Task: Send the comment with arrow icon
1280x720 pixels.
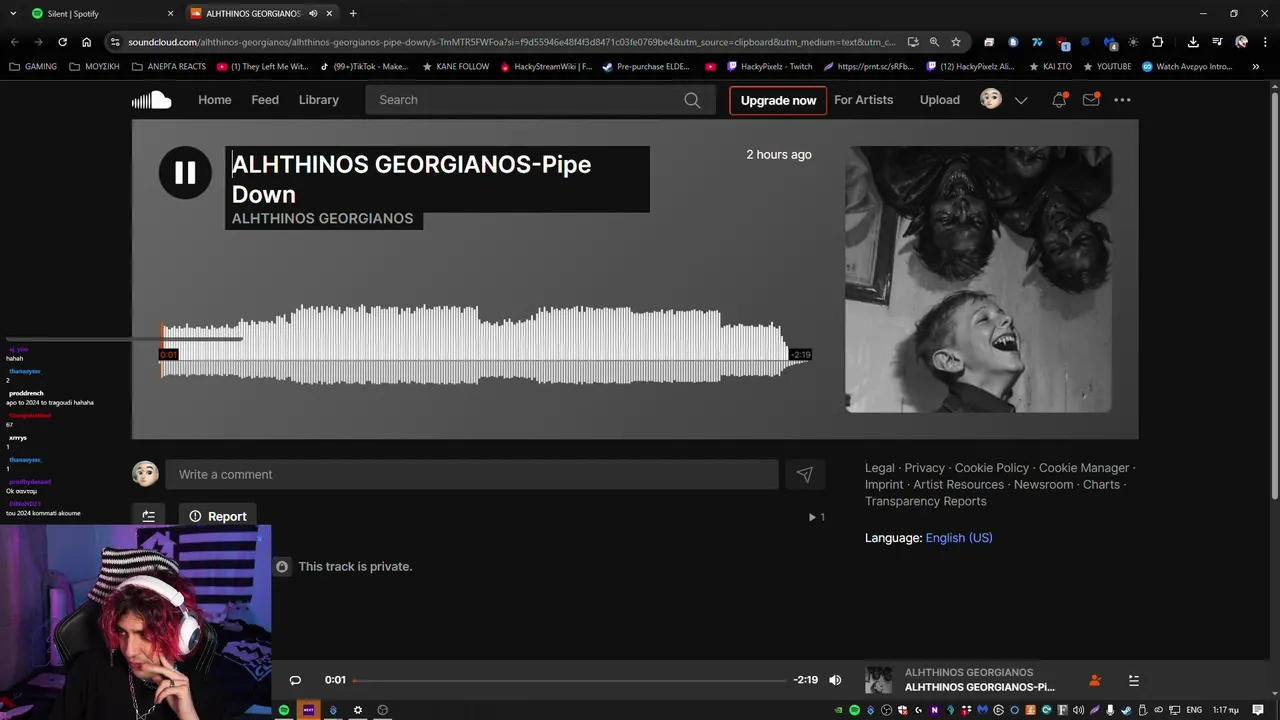Action: (x=805, y=475)
